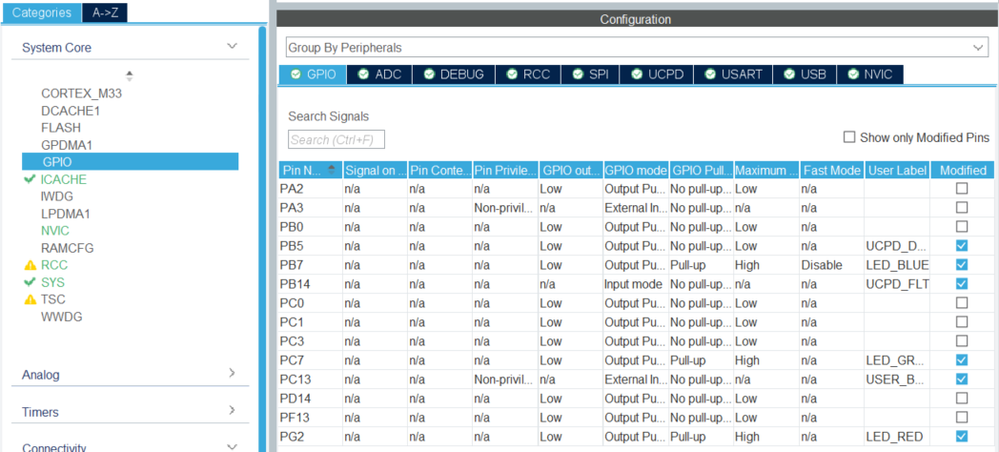Click the UCPD_FLT user label
Screen dimensions: 999x452
tap(897, 284)
